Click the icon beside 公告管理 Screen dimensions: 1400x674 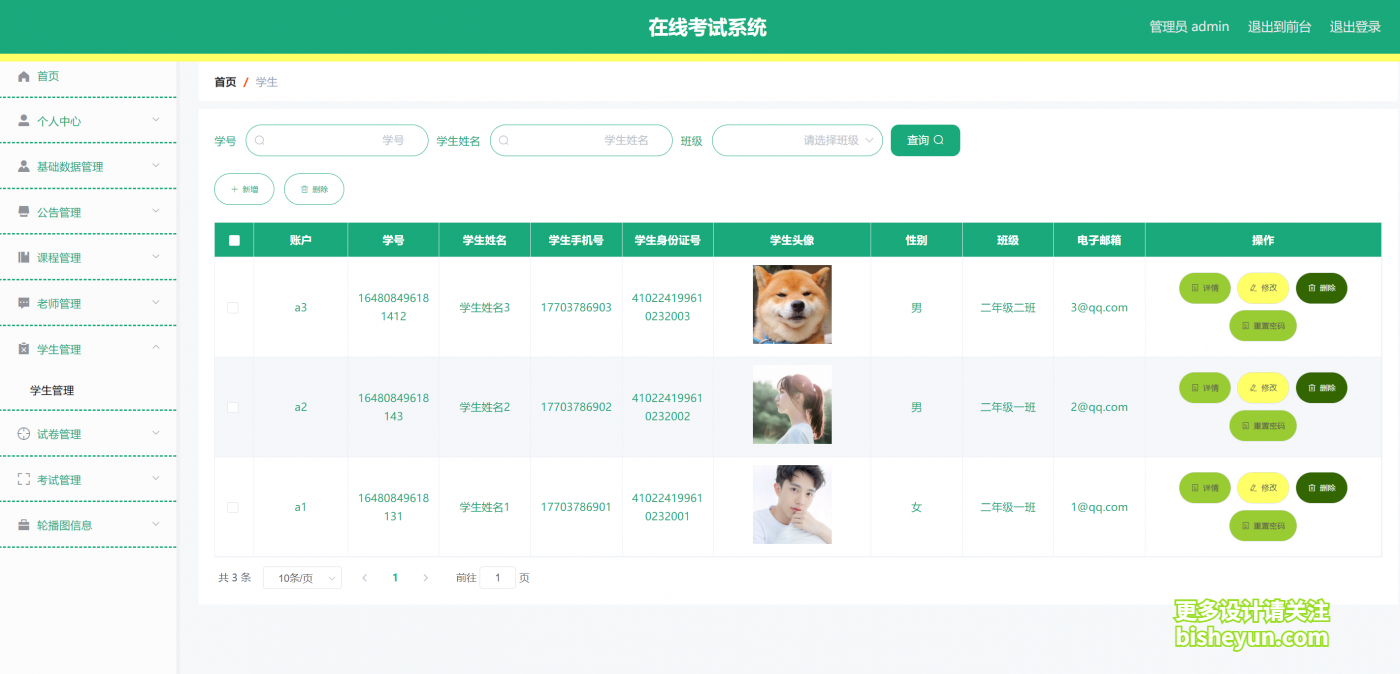click(x=24, y=212)
